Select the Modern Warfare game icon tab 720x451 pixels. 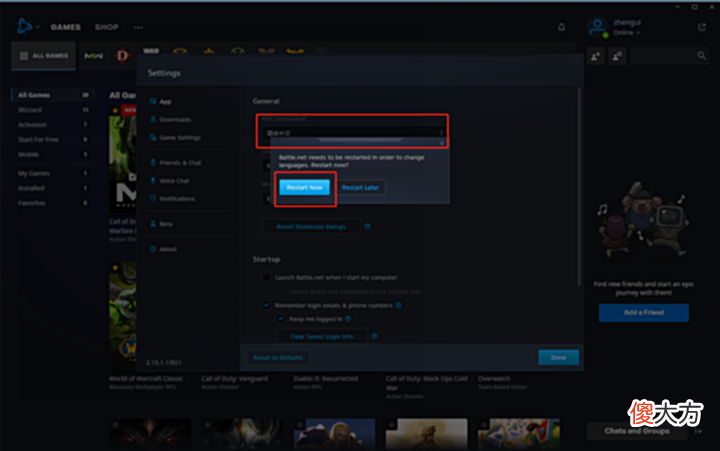pos(93,56)
